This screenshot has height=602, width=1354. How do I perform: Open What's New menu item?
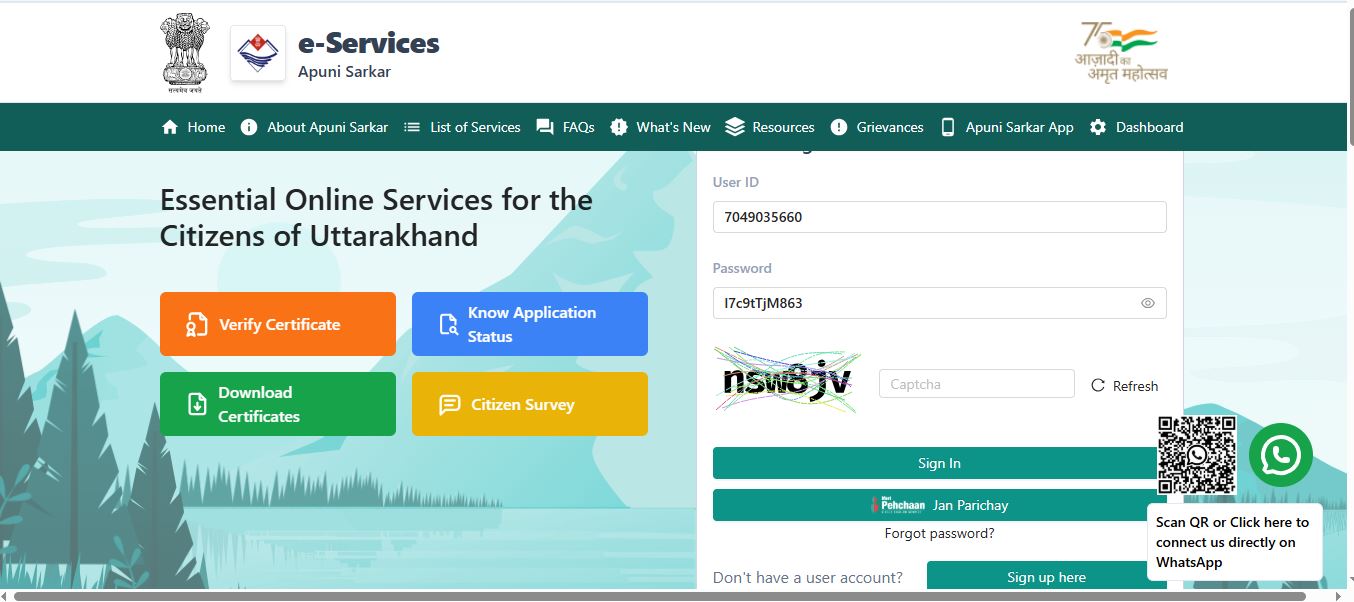pyautogui.click(x=660, y=127)
